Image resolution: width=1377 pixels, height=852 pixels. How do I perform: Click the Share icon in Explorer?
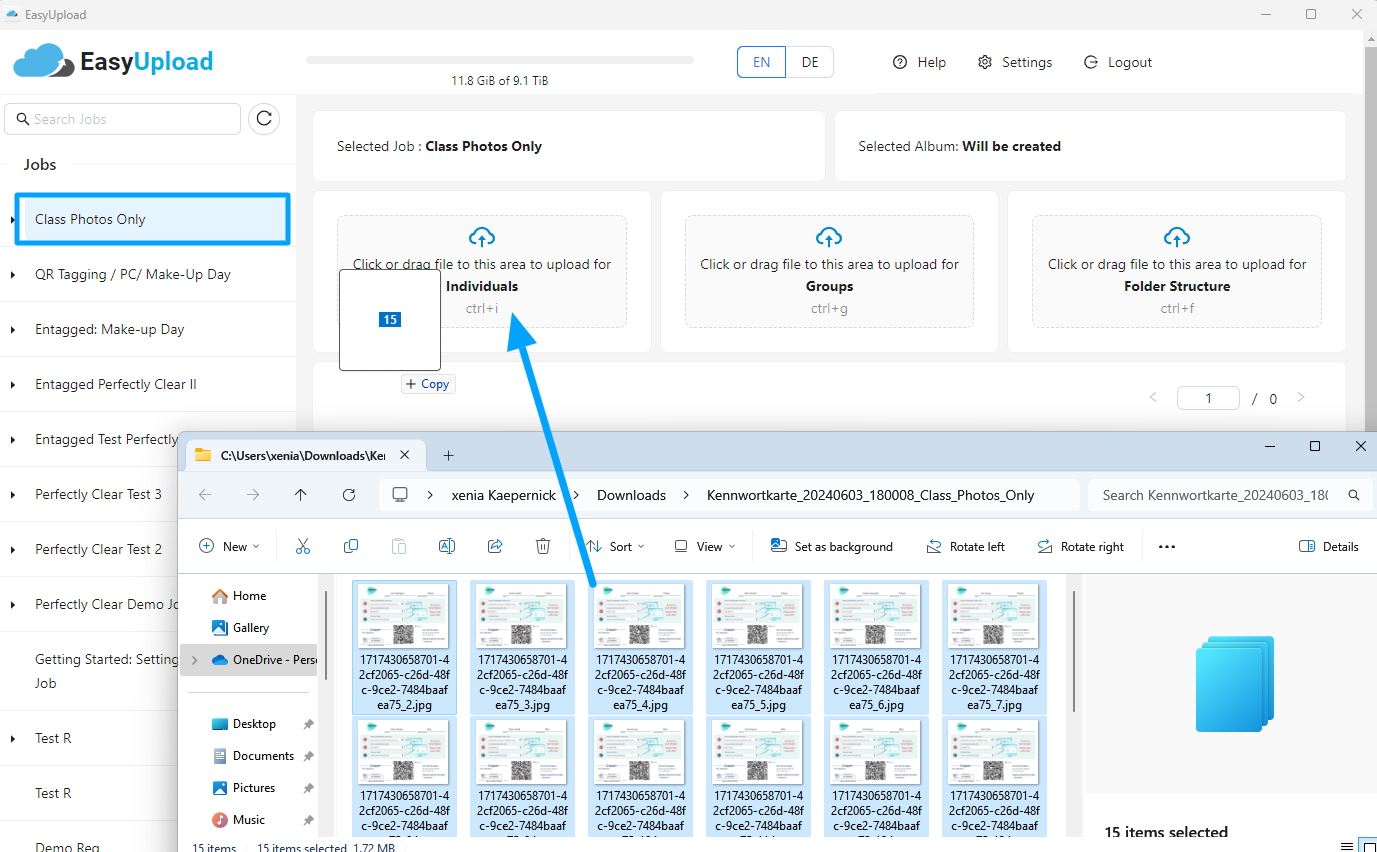(495, 546)
